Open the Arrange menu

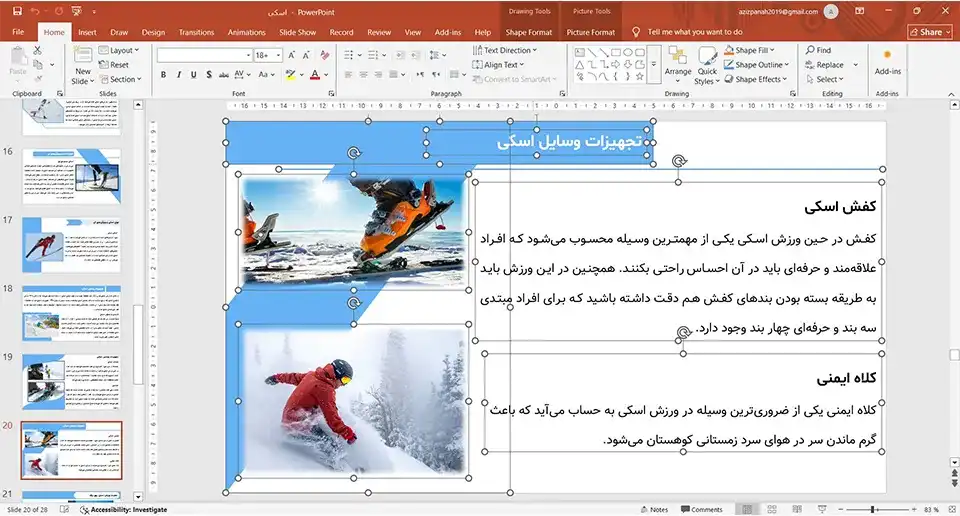(x=678, y=64)
